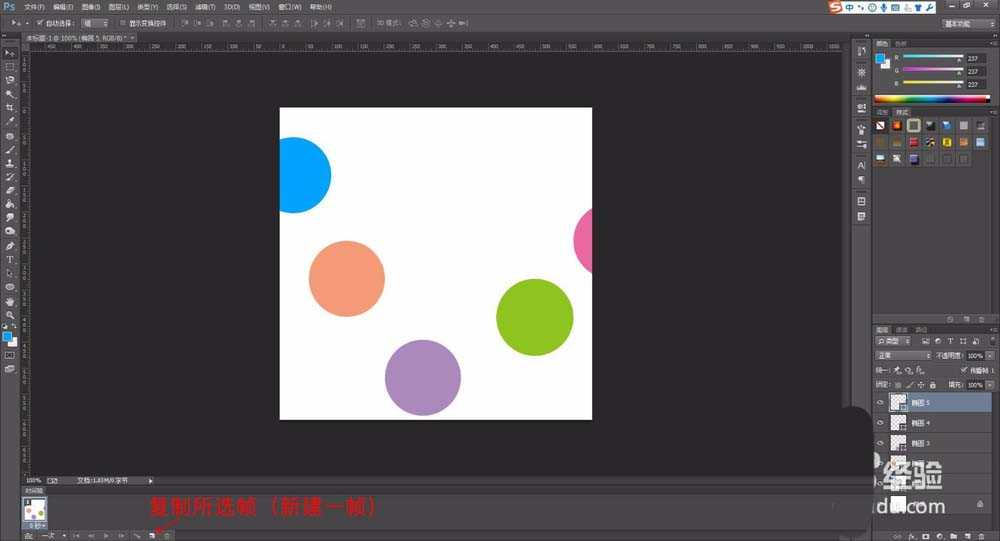The image size is (1000, 541).
Task: Hide the 椭圆 5 layer
Action: 880,403
